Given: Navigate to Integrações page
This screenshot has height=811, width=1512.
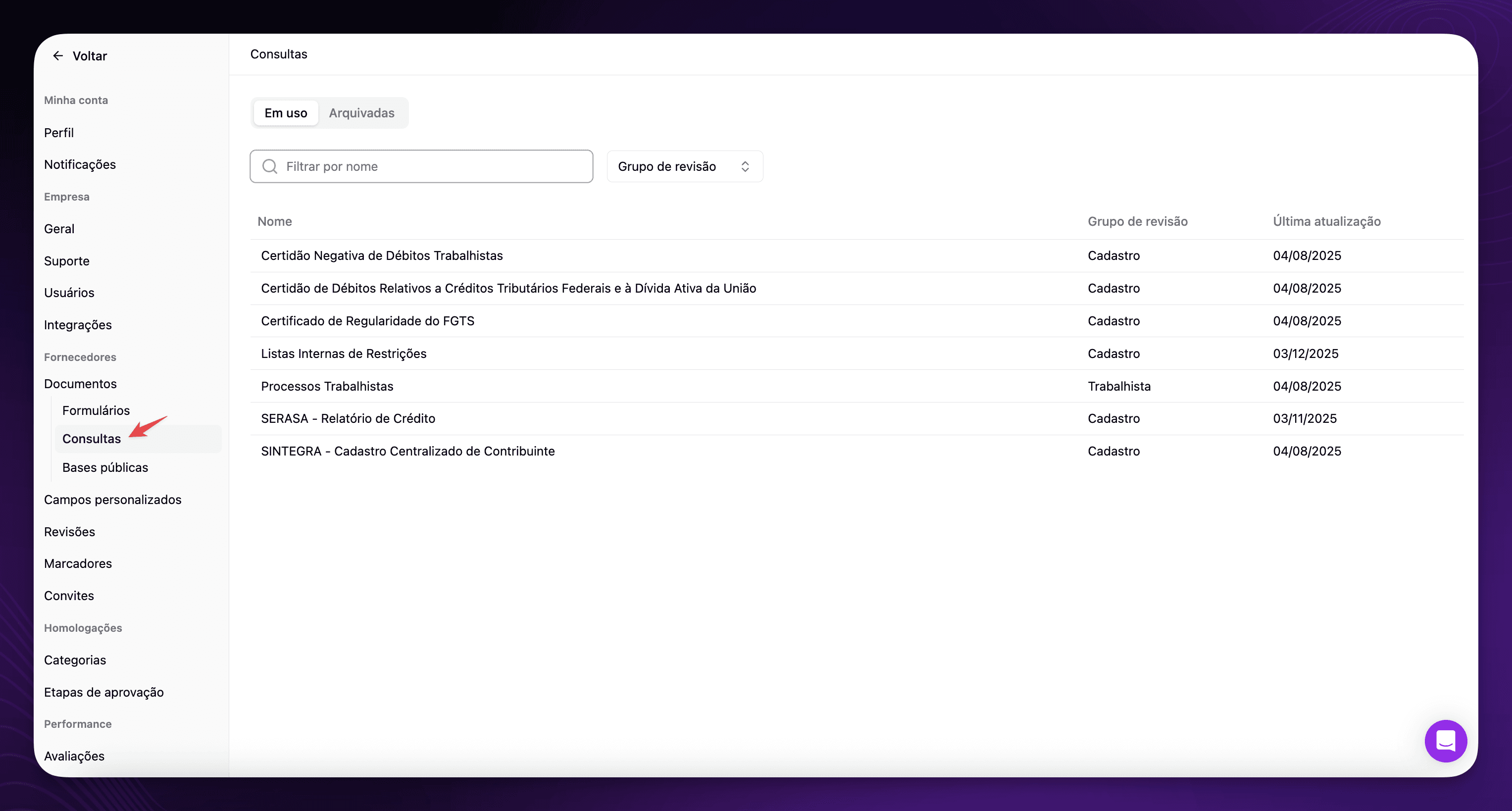Looking at the screenshot, I should coord(77,324).
